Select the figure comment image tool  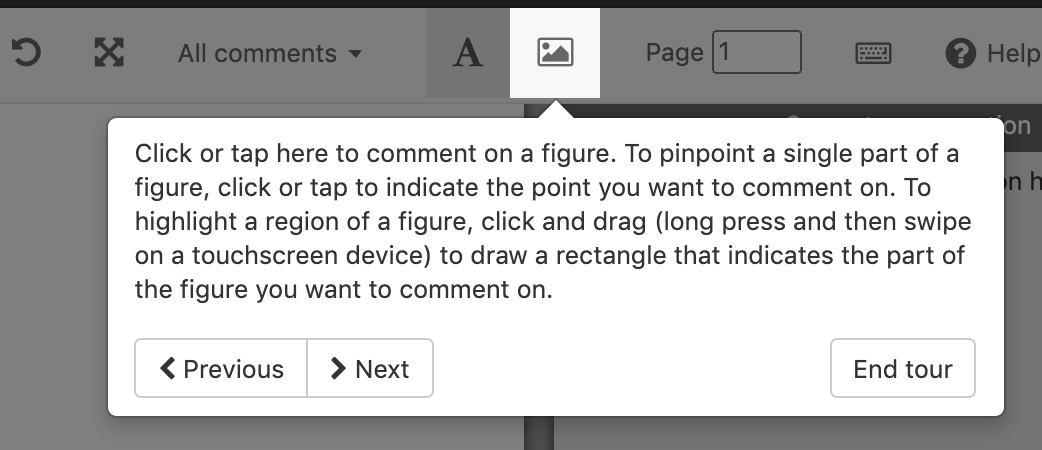[555, 53]
